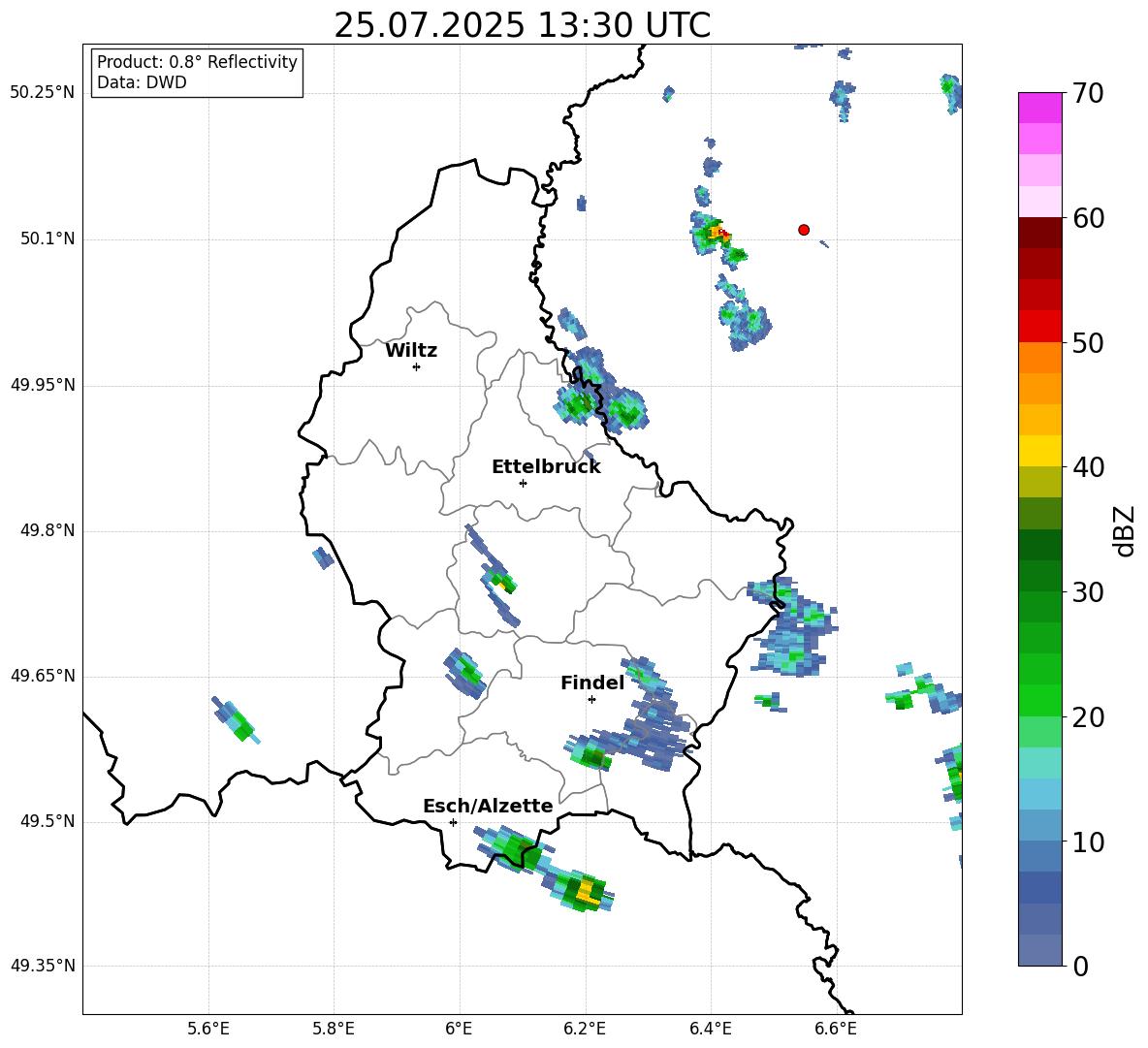Click the 50.1°N latitude tick label

pos(48,238)
